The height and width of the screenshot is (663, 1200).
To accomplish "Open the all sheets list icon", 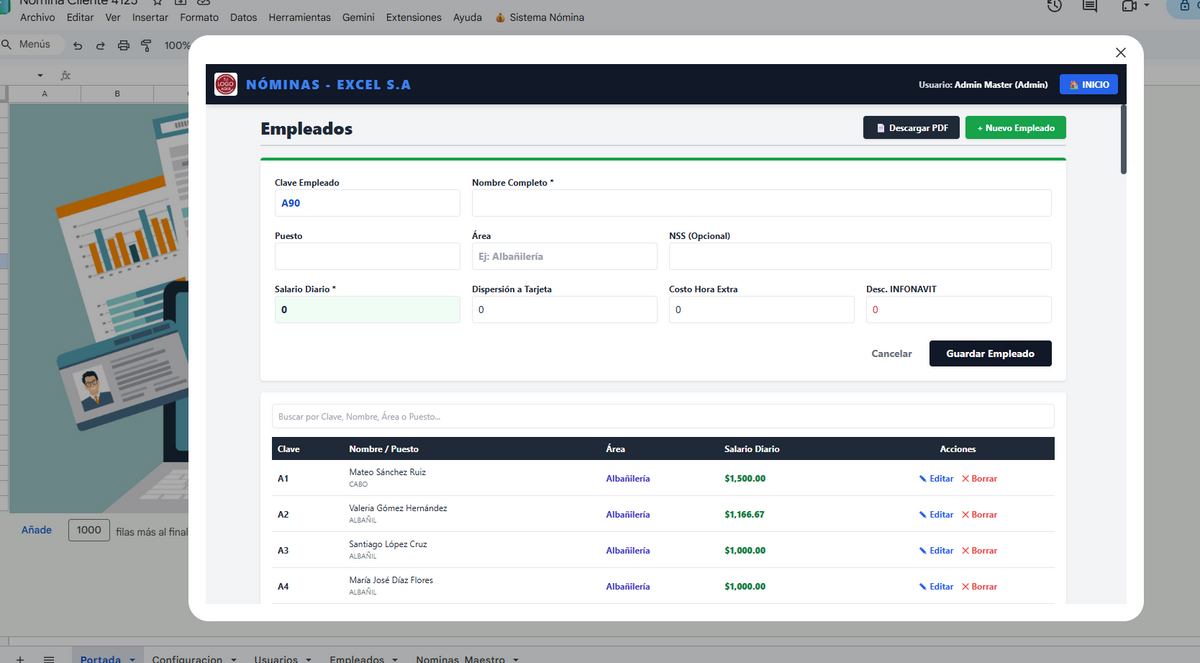I will point(49,659).
